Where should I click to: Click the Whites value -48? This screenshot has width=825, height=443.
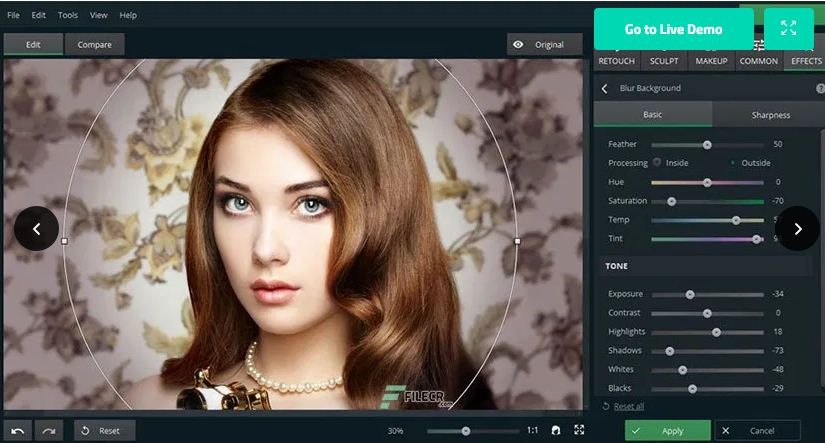click(x=778, y=369)
